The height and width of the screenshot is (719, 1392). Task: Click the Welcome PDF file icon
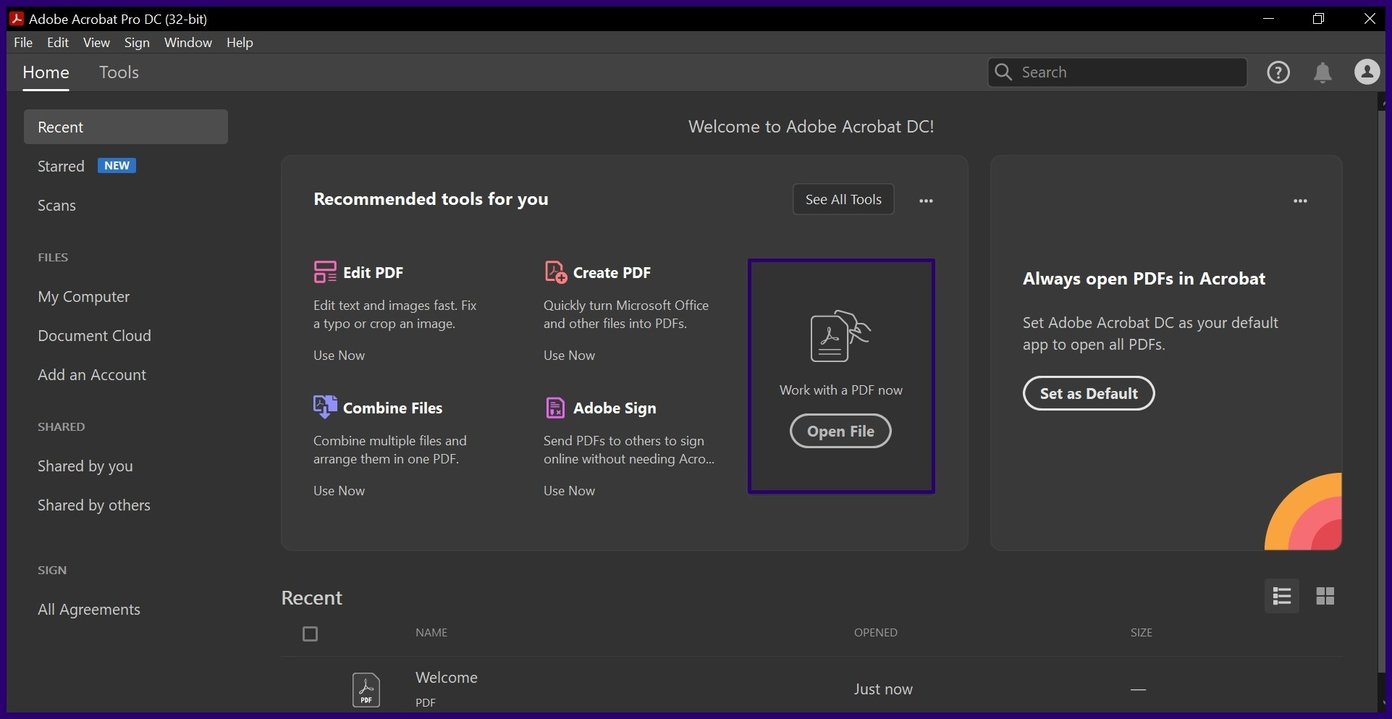pyautogui.click(x=366, y=689)
